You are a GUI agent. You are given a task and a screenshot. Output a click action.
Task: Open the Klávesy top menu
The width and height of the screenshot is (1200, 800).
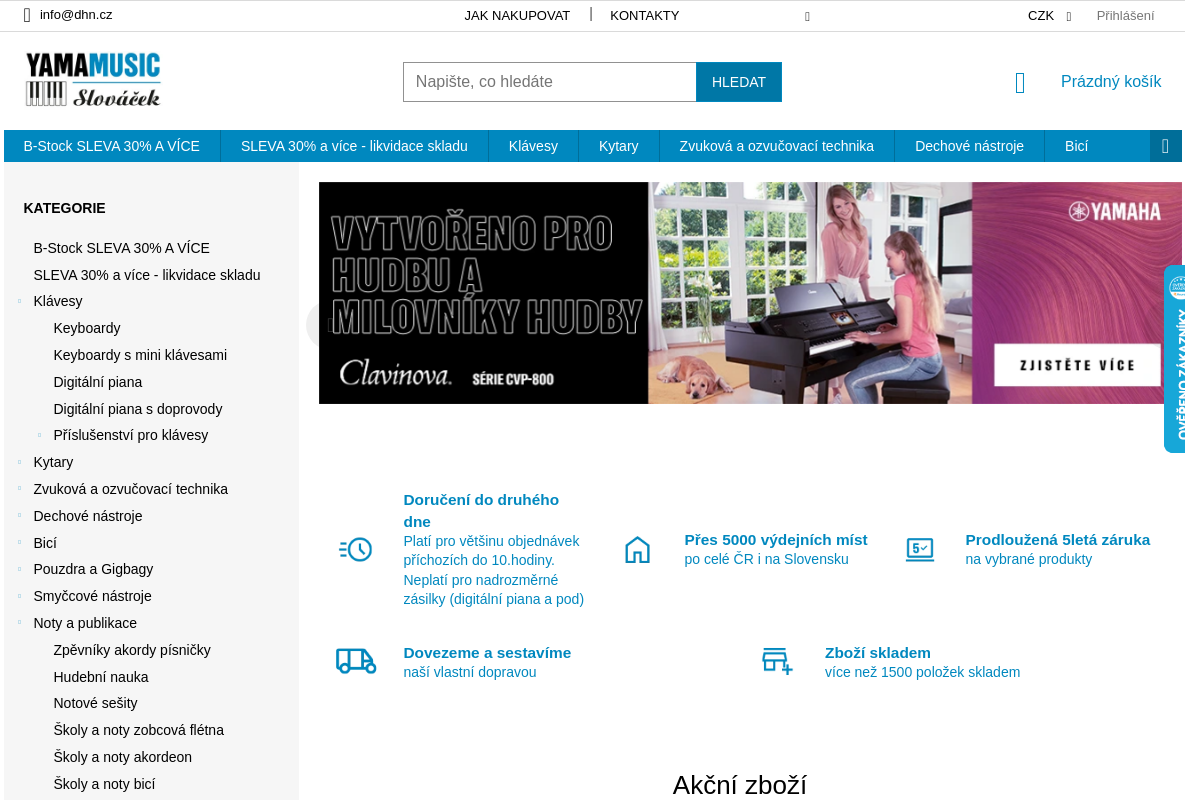click(533, 146)
